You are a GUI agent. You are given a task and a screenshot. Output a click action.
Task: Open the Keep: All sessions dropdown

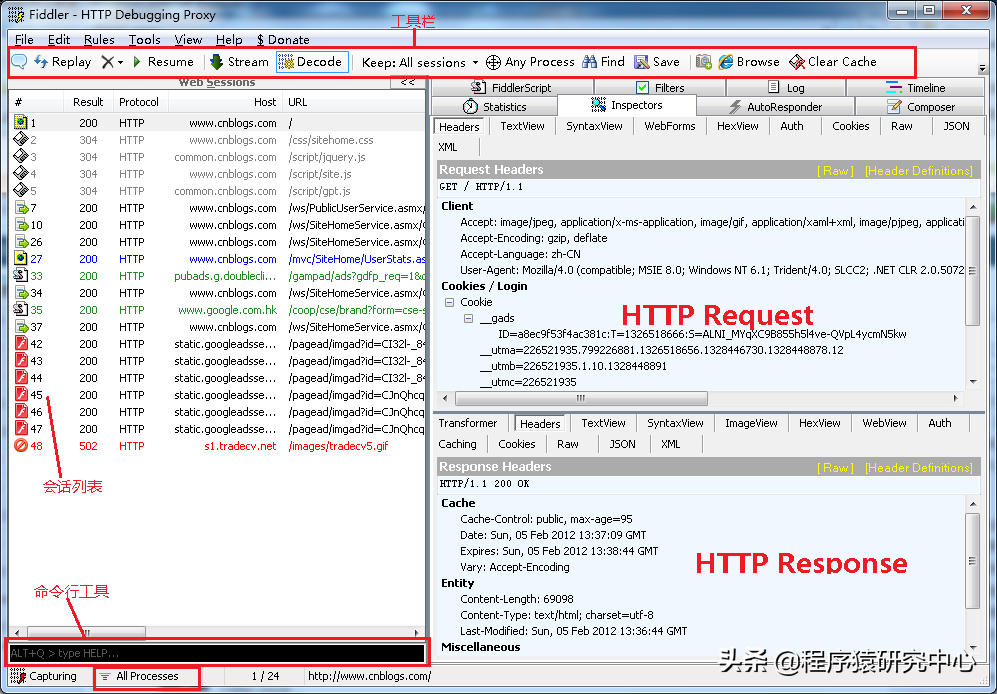coord(418,61)
